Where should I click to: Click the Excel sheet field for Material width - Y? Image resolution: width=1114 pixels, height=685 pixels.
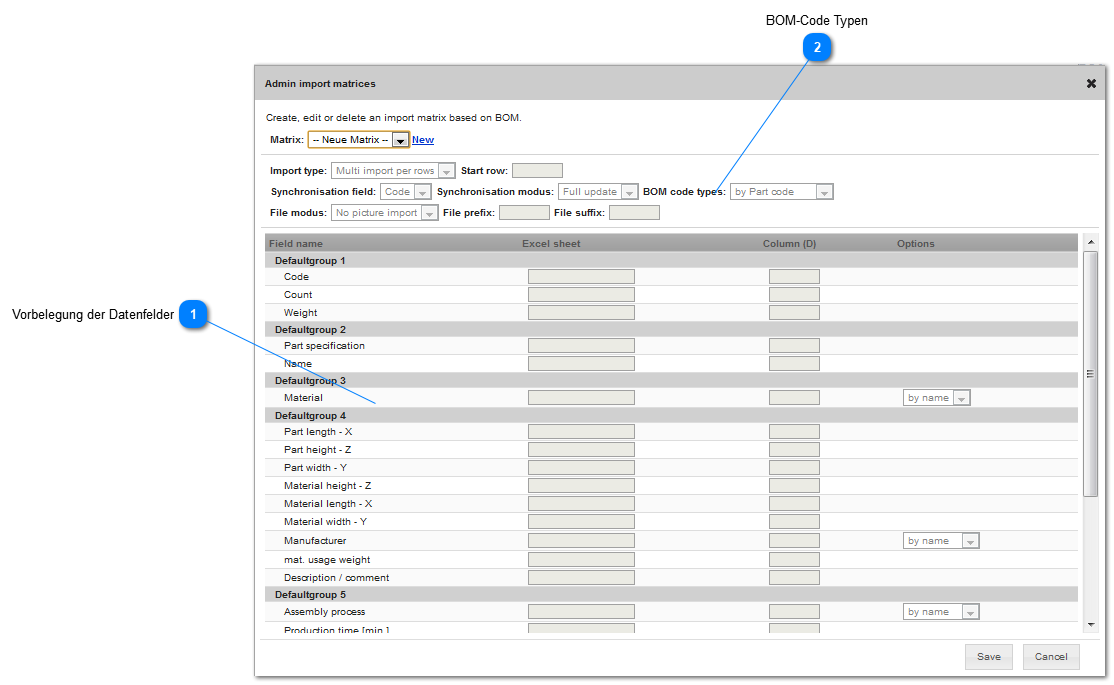coord(581,522)
